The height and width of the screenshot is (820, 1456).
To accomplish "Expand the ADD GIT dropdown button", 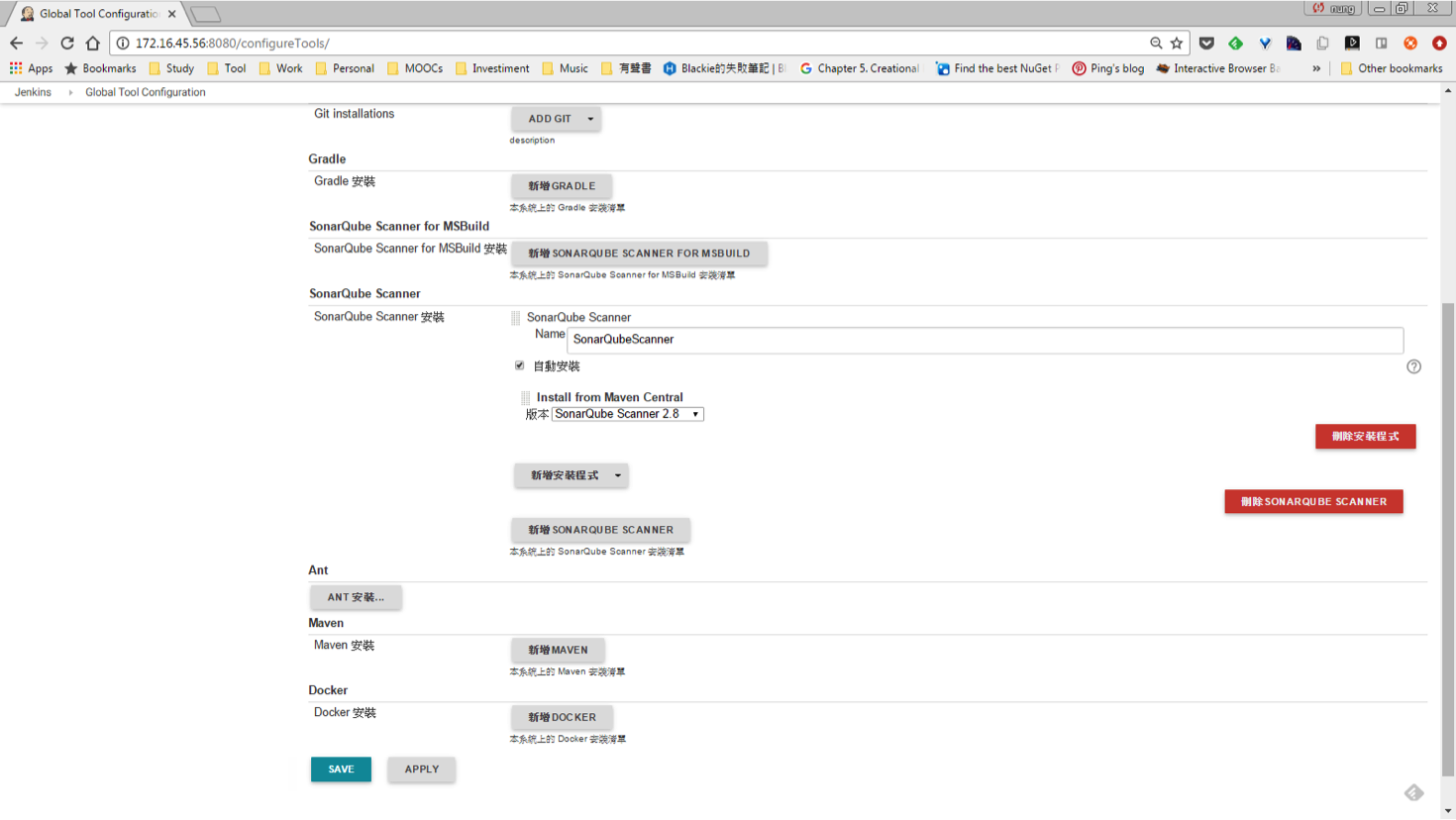I will coord(590,119).
